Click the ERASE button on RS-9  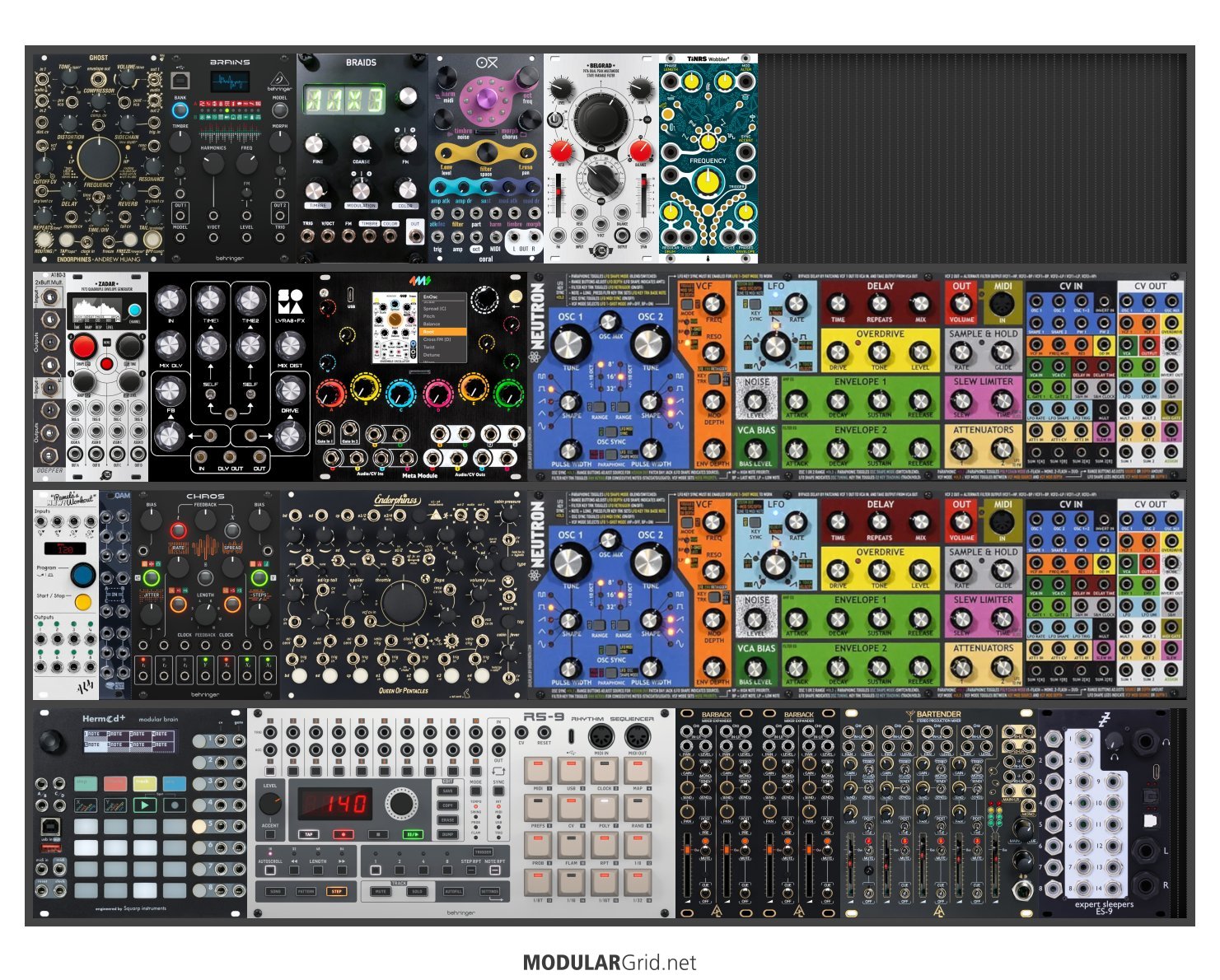point(448,820)
